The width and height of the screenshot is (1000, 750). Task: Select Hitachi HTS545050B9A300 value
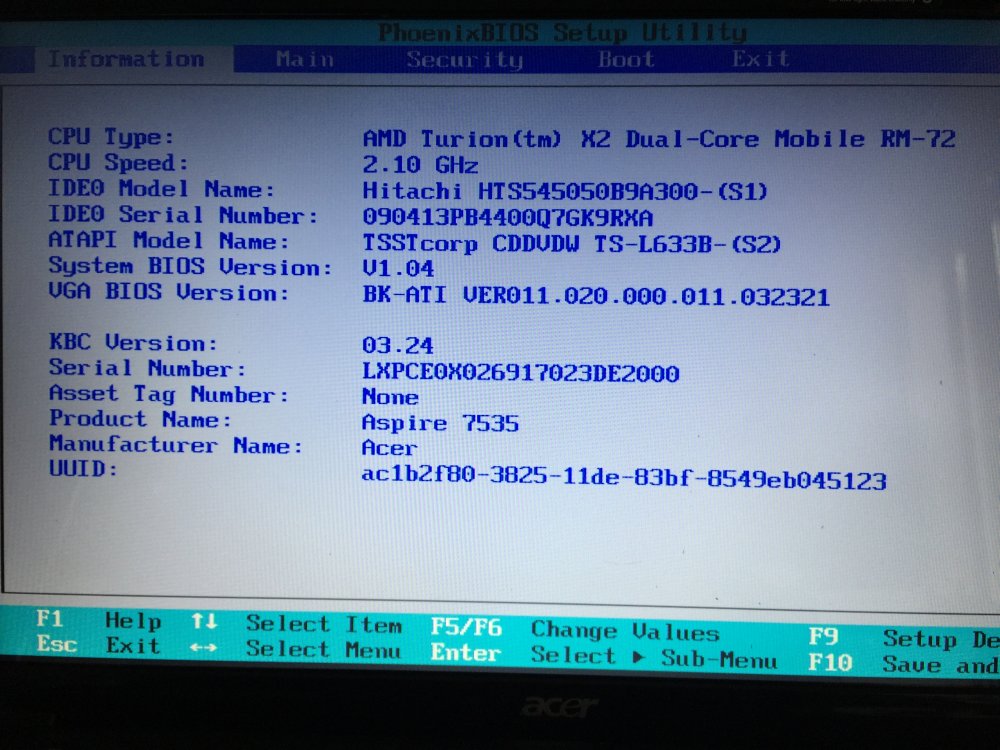tap(565, 191)
